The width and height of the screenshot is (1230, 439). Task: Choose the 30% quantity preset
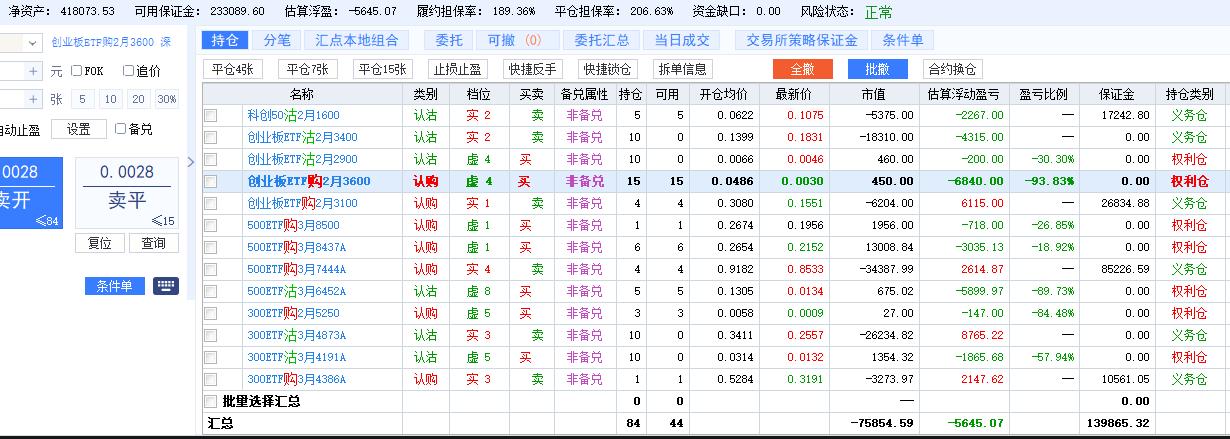pyautogui.click(x=166, y=99)
